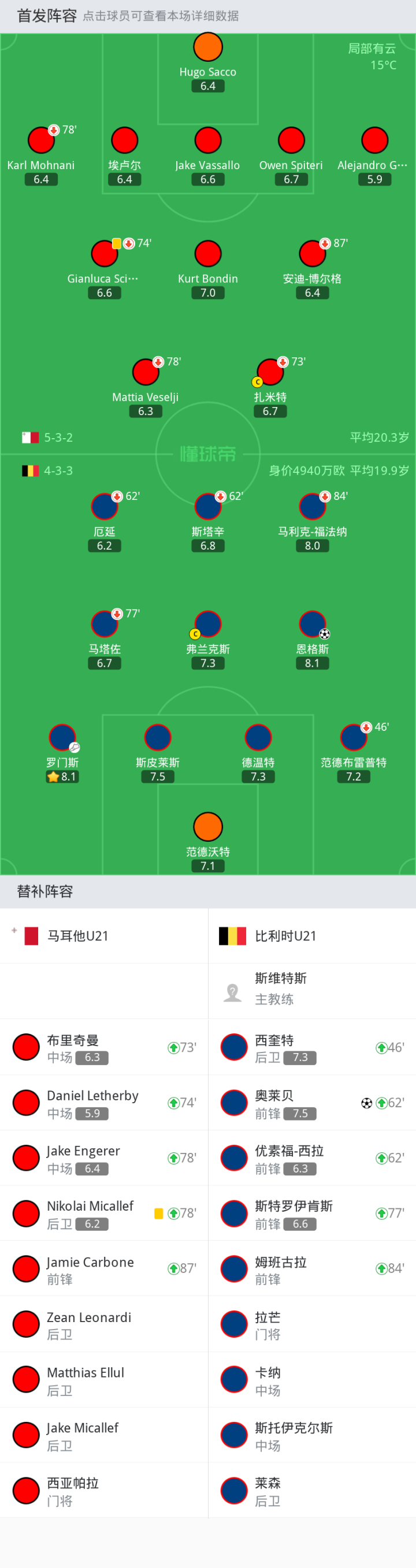Tap Nikolai Micallef substitute row
Viewport: 416px width, 1568px height.
click(x=104, y=1213)
